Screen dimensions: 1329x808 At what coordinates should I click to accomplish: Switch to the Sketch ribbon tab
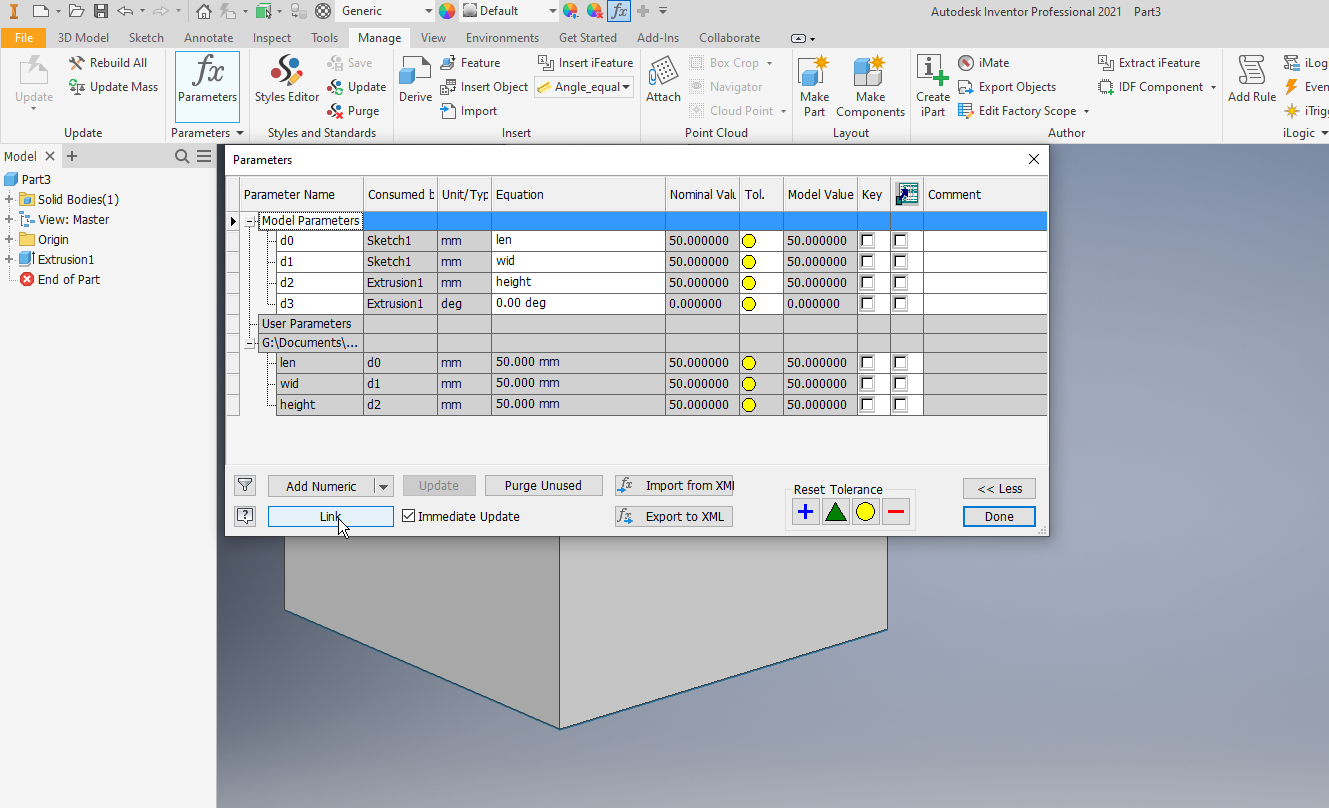[146, 37]
